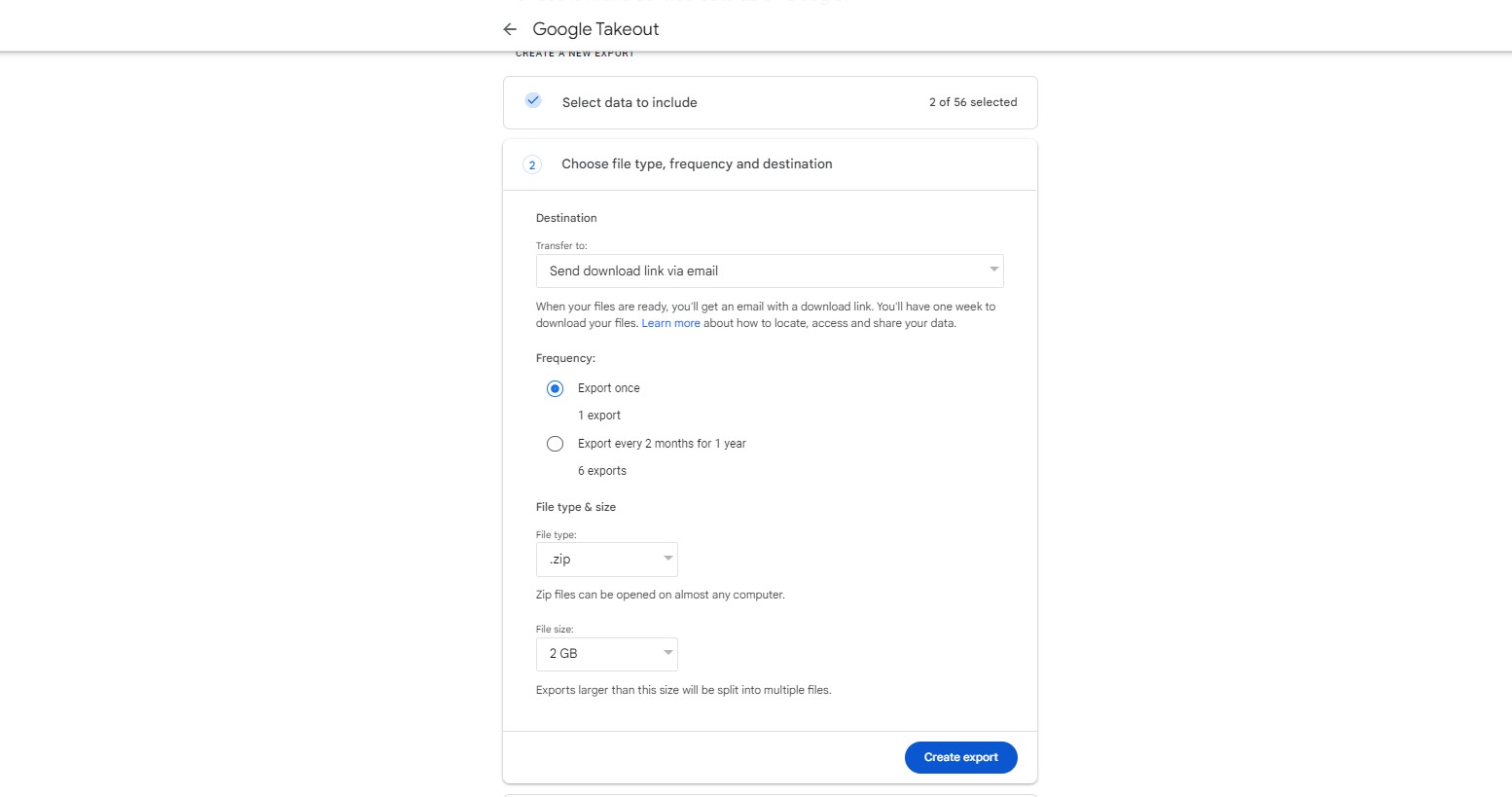
Task: Click the blue checkmark icon for step one
Action: click(533, 101)
